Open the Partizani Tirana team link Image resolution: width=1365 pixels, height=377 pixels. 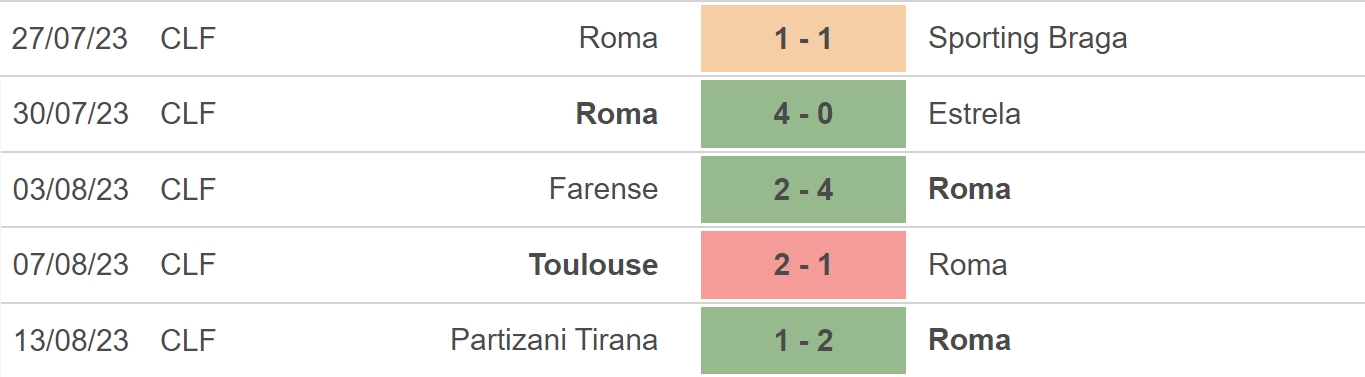pos(555,340)
